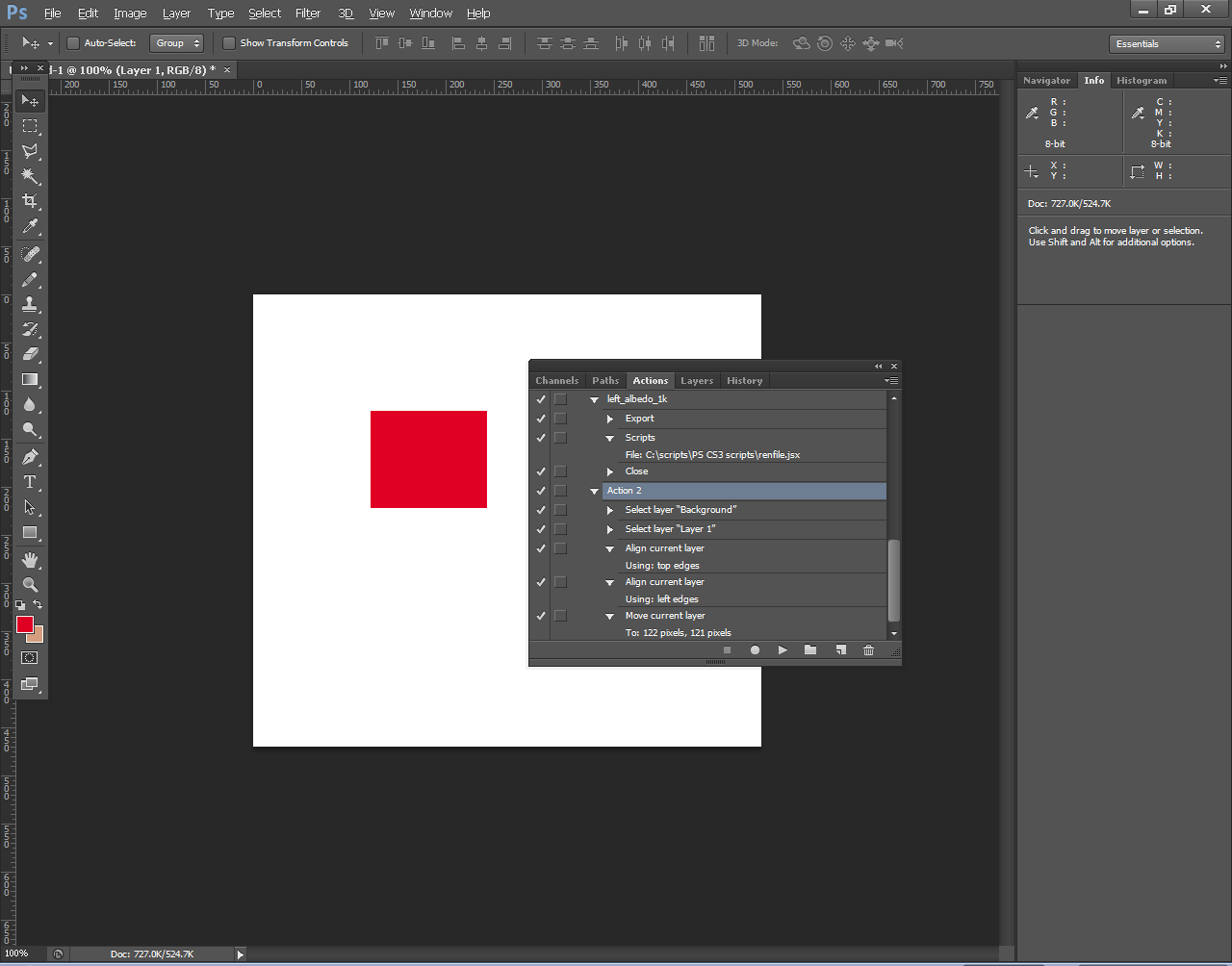This screenshot has height=966, width=1232.
Task: Select the Hand tool
Action: click(30, 560)
